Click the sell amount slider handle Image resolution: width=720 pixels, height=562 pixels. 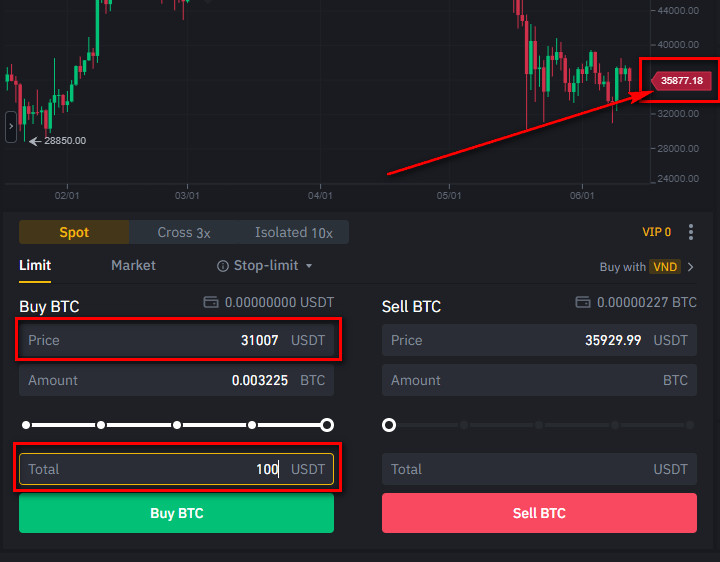pos(389,425)
